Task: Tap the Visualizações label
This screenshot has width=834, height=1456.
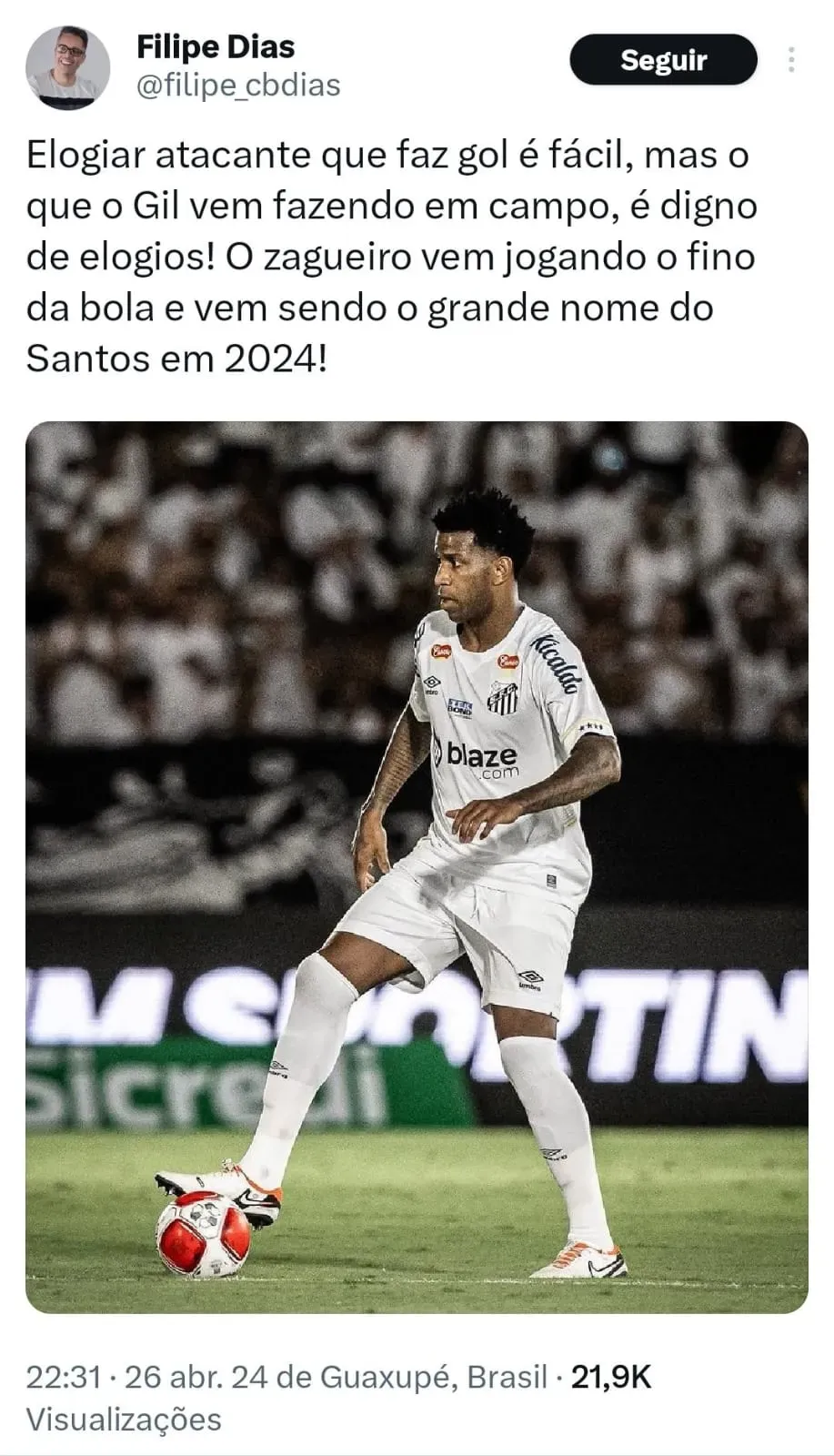Action: pyautogui.click(x=124, y=1420)
